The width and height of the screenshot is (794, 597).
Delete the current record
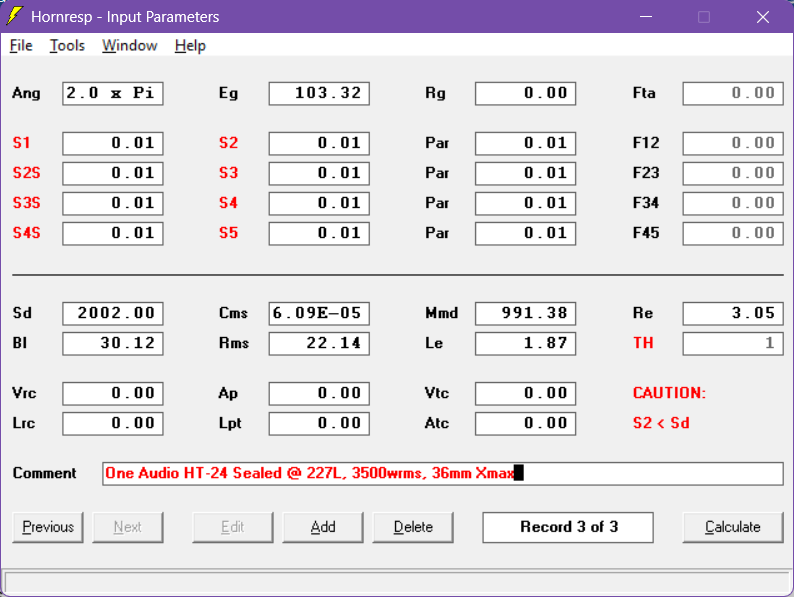pos(413,527)
